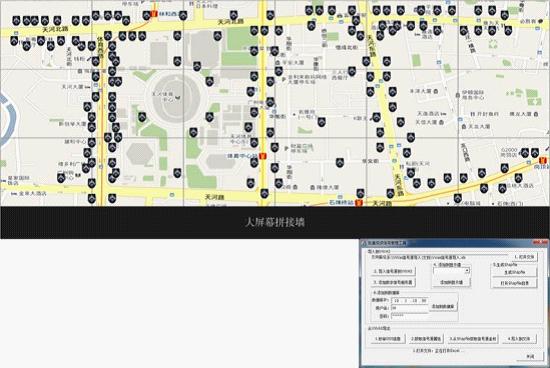Click the metro icon at the map's right edge

(543, 160)
